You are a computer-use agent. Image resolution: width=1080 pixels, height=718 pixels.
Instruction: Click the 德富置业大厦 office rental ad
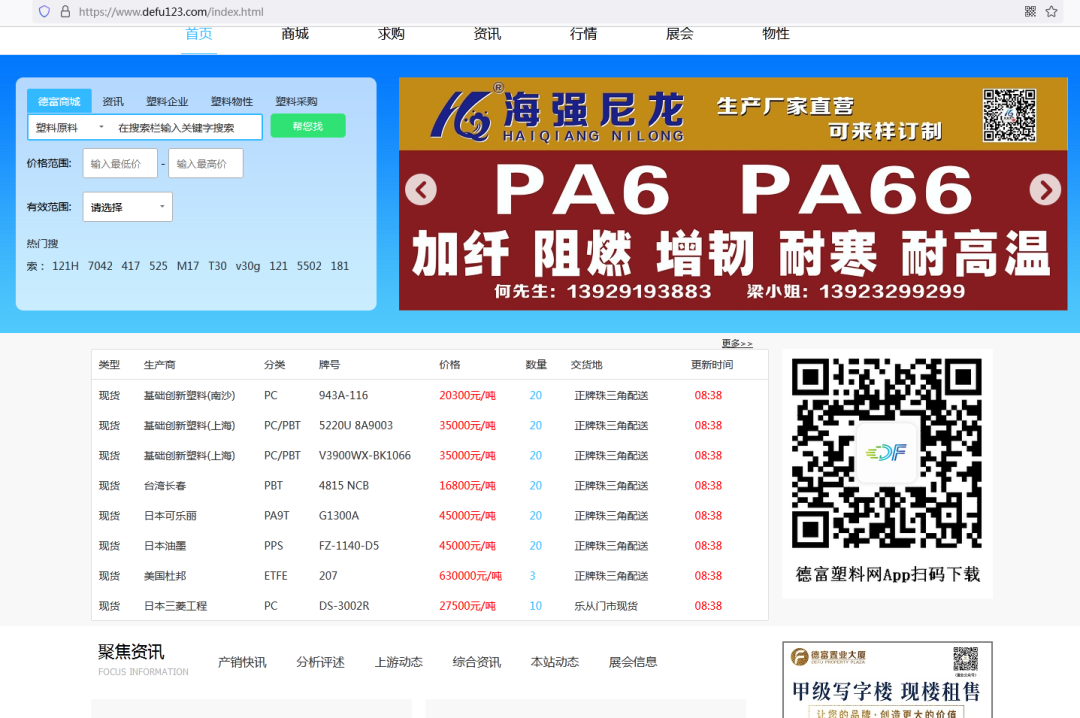point(887,680)
